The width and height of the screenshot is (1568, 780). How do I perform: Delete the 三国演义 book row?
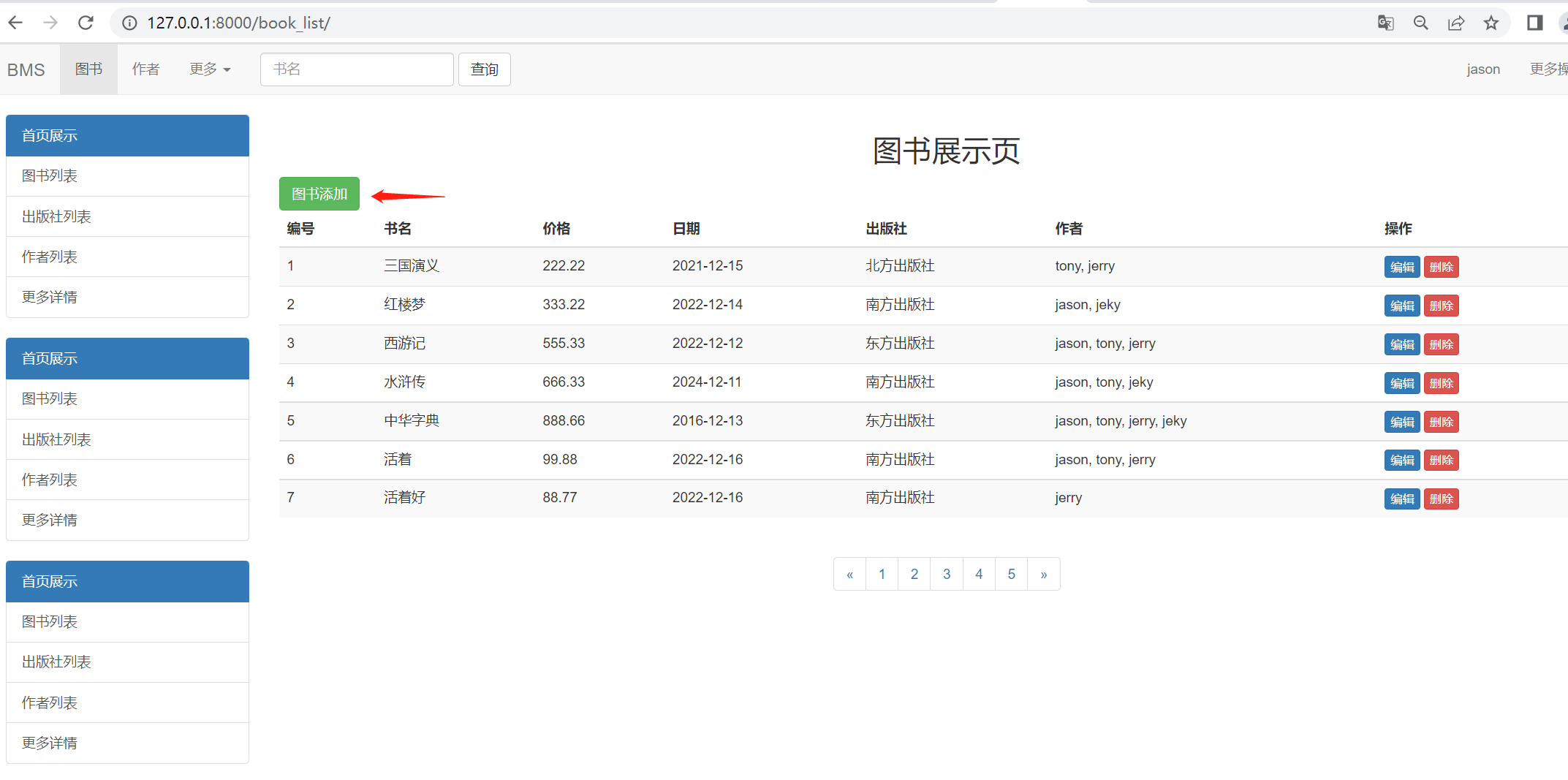coord(1441,267)
